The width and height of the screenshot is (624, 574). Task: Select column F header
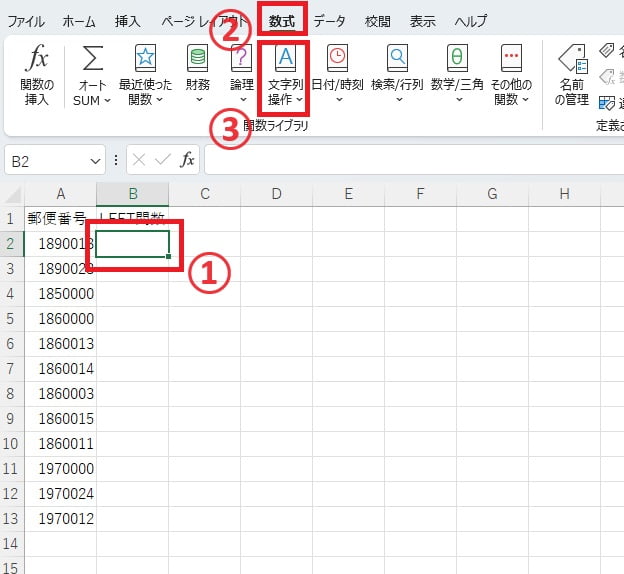coord(420,194)
